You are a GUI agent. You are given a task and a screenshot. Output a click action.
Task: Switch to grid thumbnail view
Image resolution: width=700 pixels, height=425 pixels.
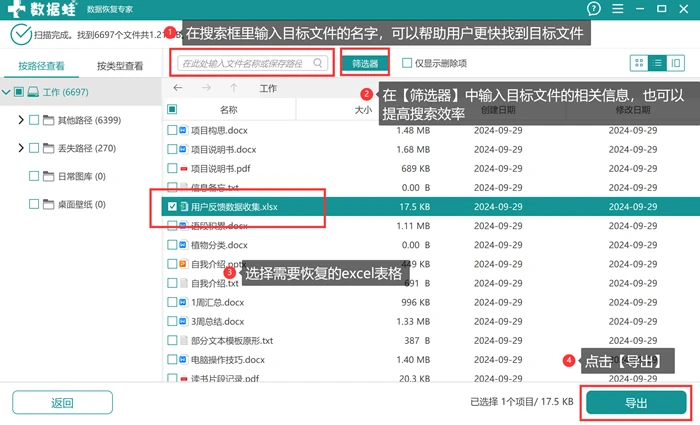(x=639, y=63)
